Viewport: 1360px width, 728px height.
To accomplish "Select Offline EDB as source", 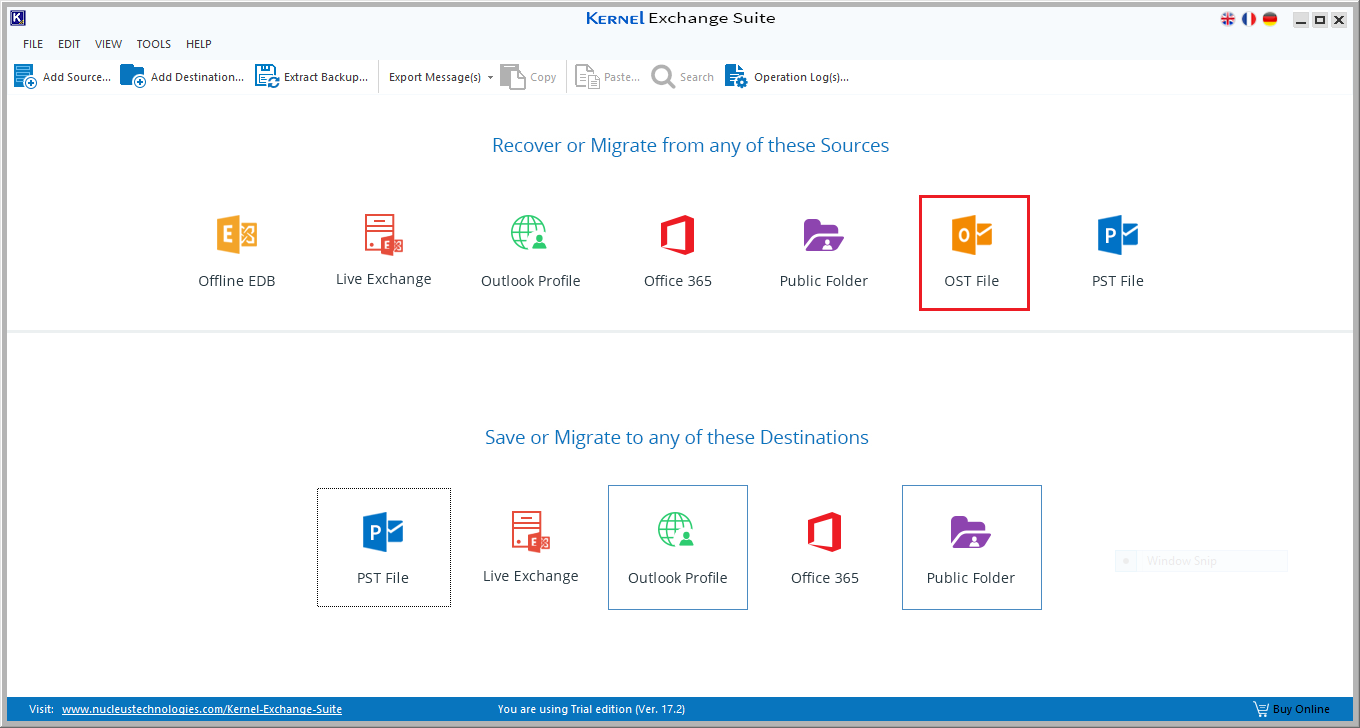I will 237,253.
